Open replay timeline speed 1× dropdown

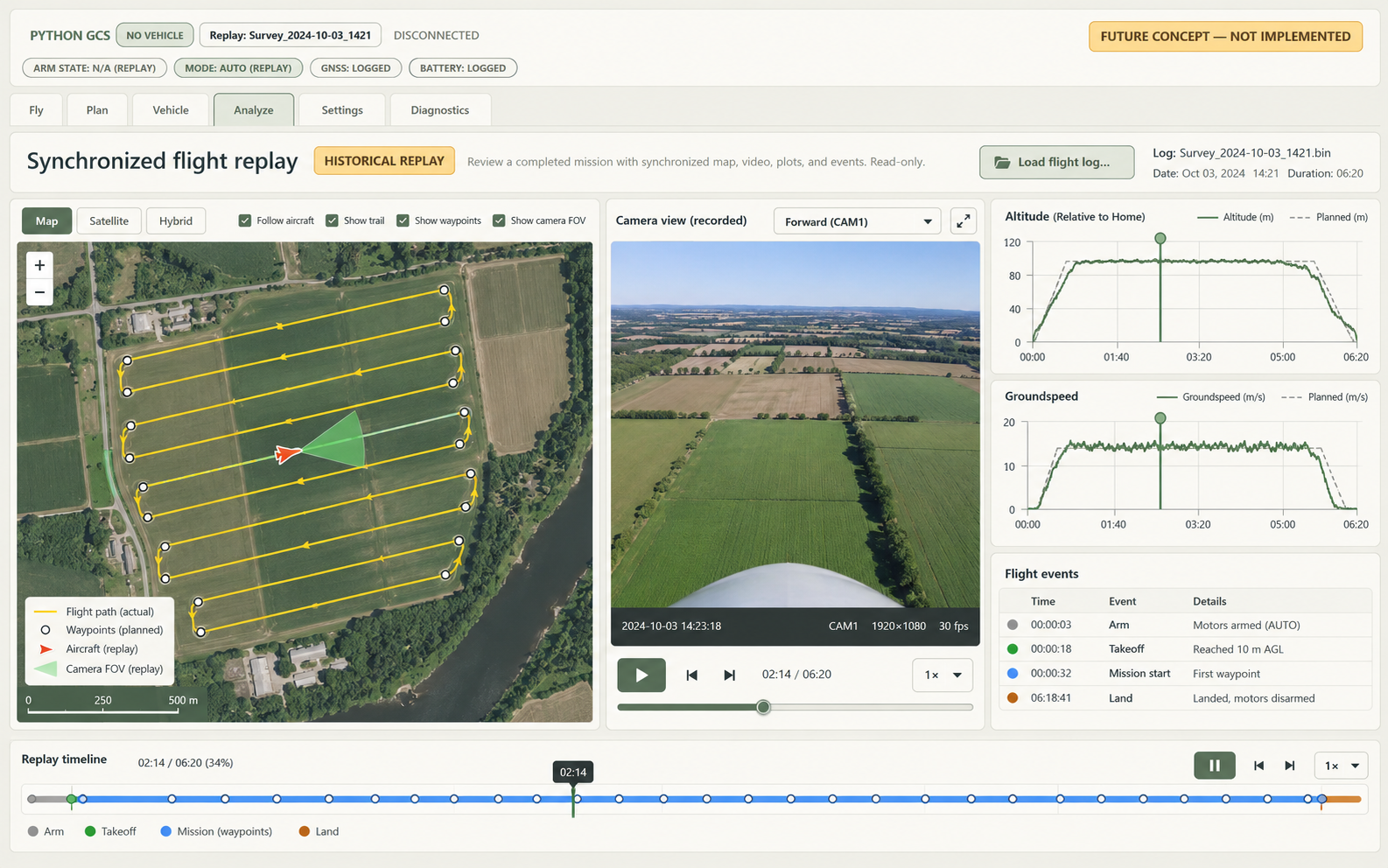(1342, 766)
